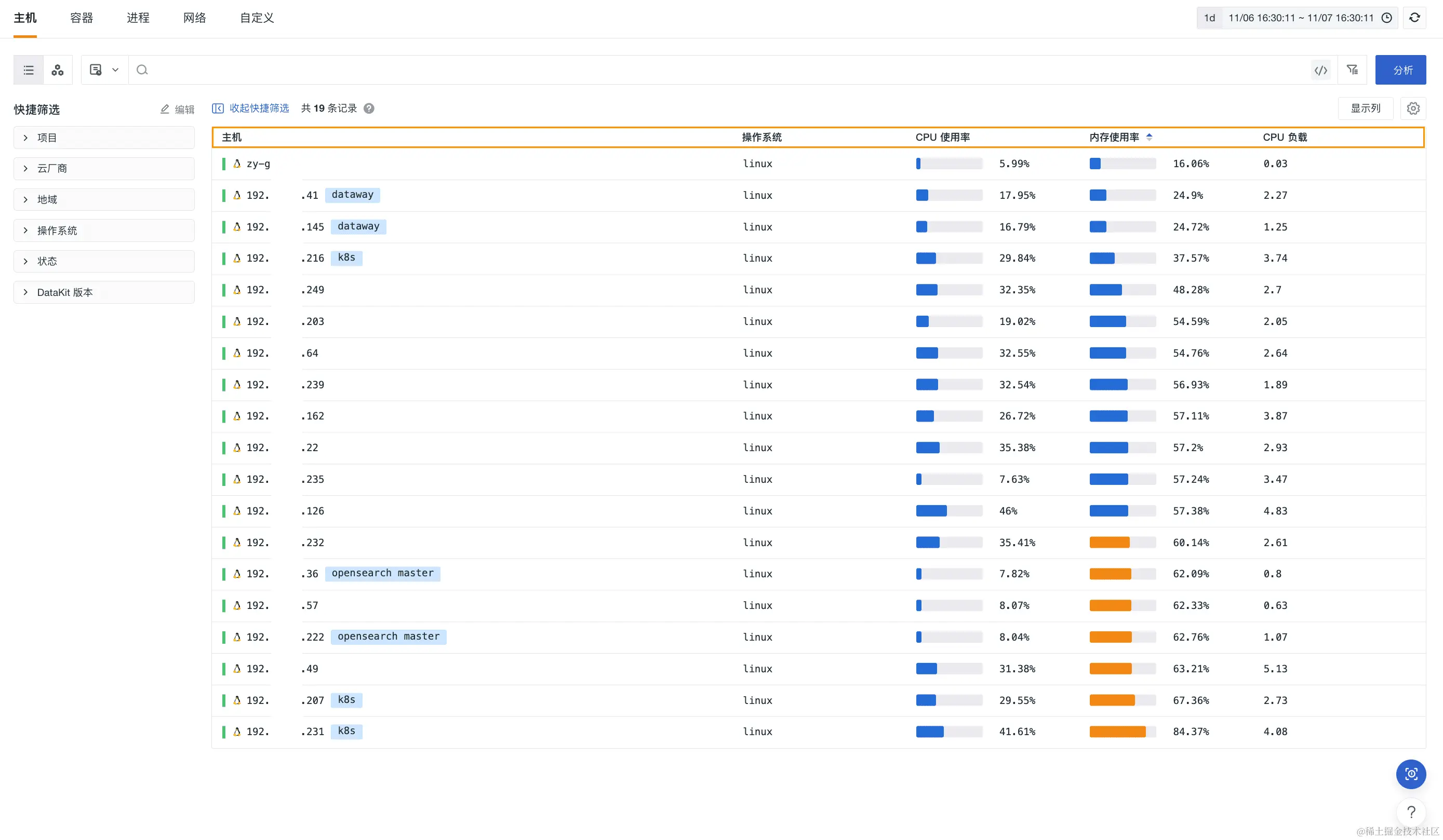1443x840 pixels.
Task: Click the help icon beside record count
Action: (369, 108)
